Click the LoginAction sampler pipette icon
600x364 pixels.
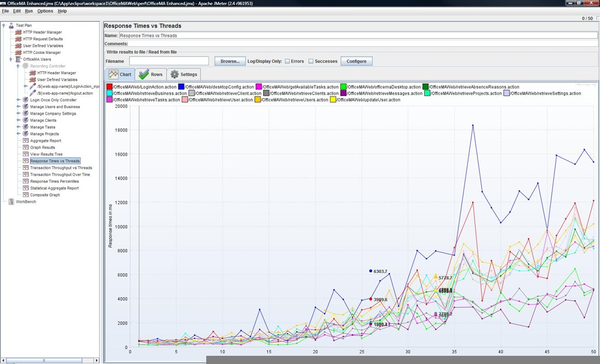tap(33, 87)
